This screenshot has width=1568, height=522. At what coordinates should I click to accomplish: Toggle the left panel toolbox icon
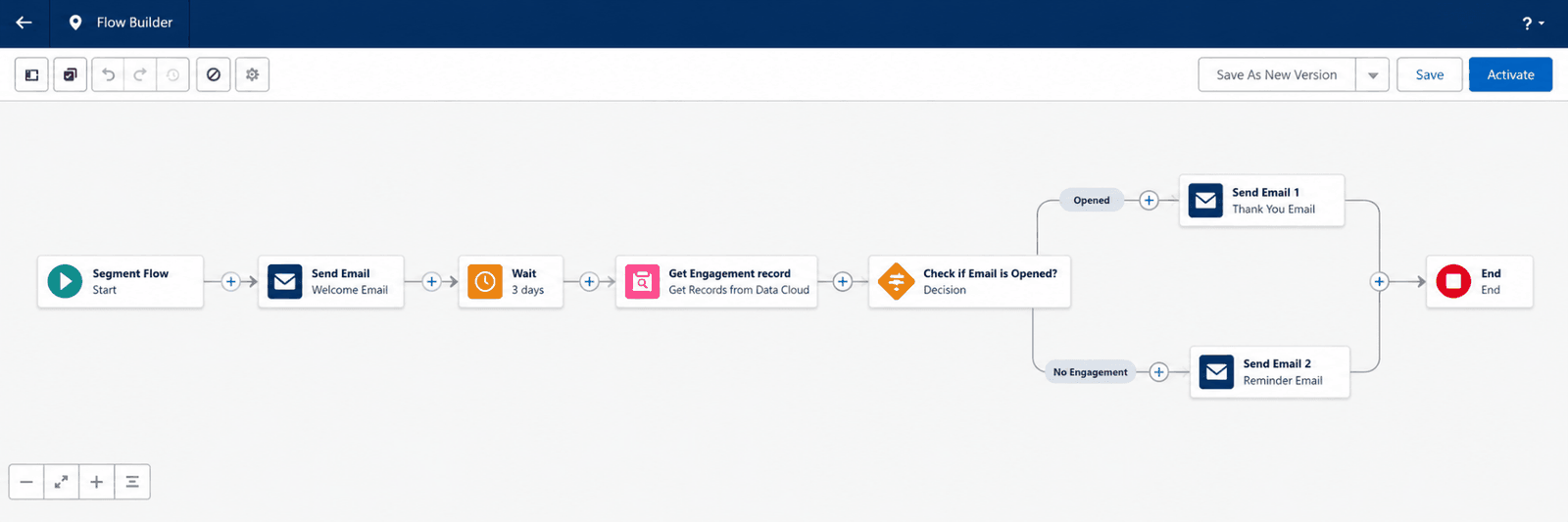click(31, 74)
